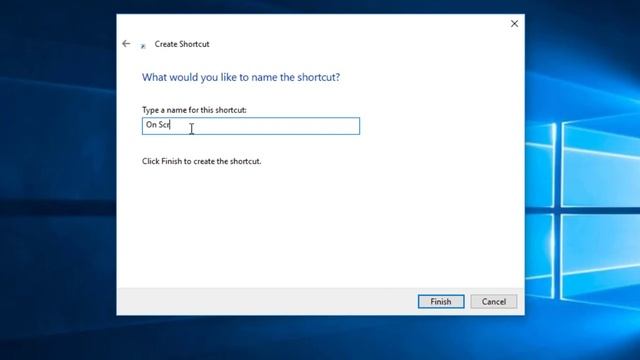Close the Create Shortcut dialog
Viewport: 640px width, 360px height.
[x=514, y=24]
